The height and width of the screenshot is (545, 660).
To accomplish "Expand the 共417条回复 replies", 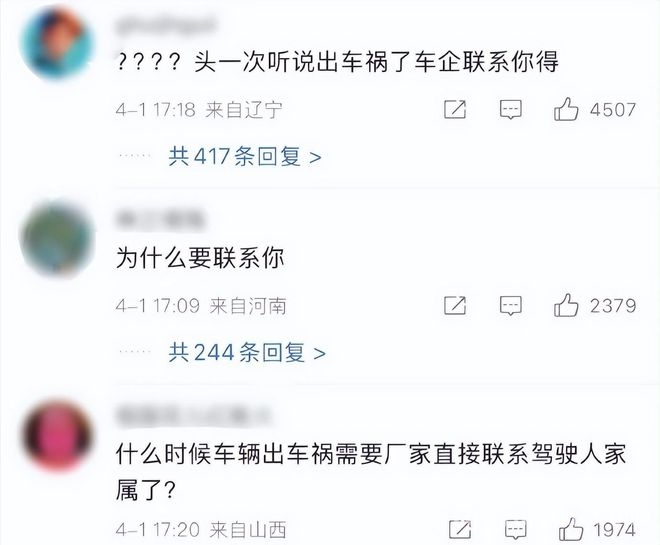I will tap(245, 157).
